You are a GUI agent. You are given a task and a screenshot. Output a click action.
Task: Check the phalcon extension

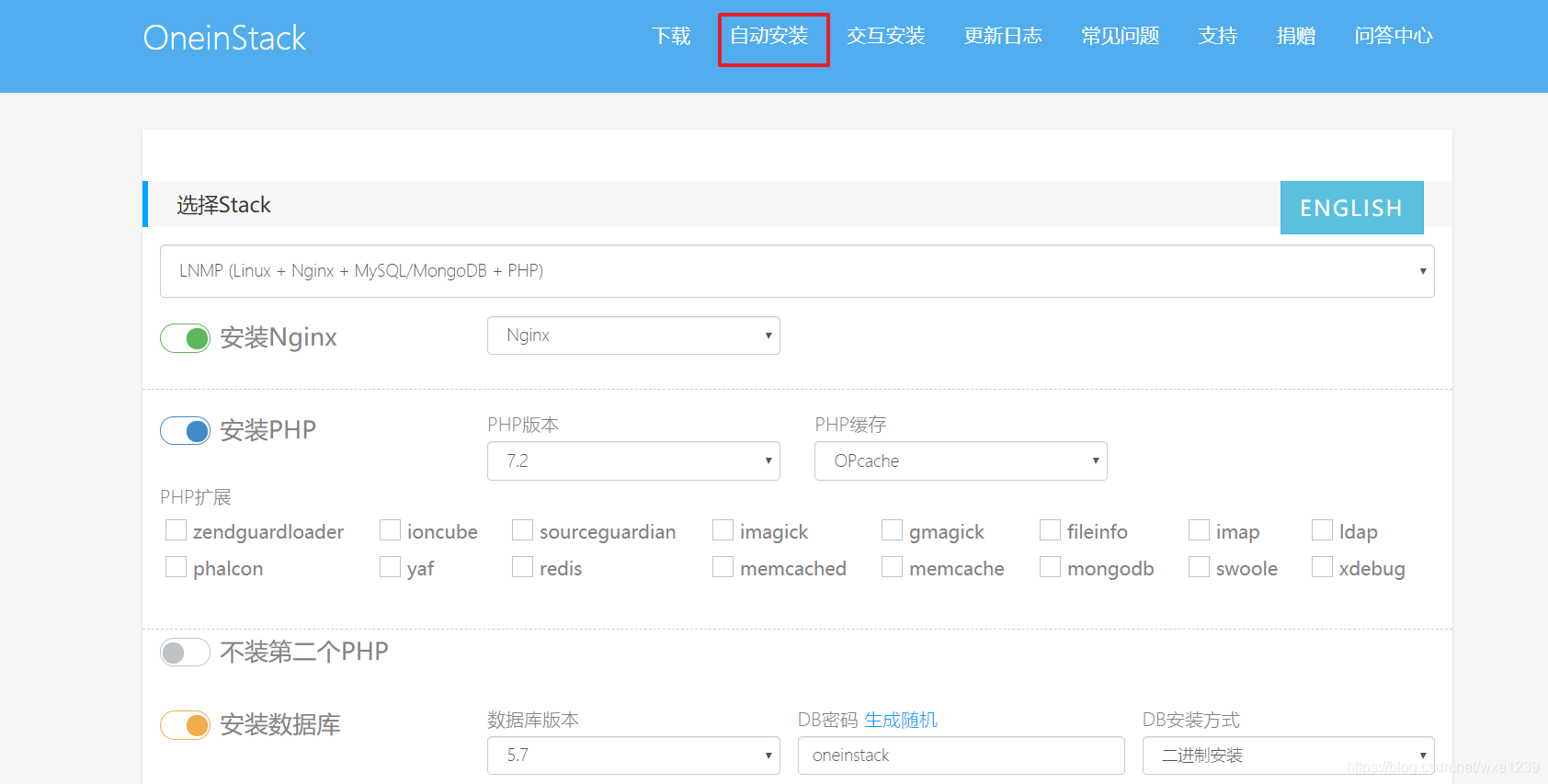(x=176, y=567)
